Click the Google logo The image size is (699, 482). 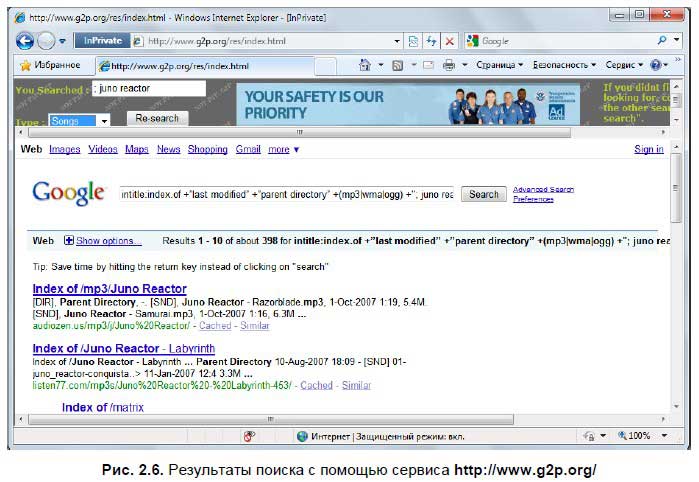coord(68,193)
